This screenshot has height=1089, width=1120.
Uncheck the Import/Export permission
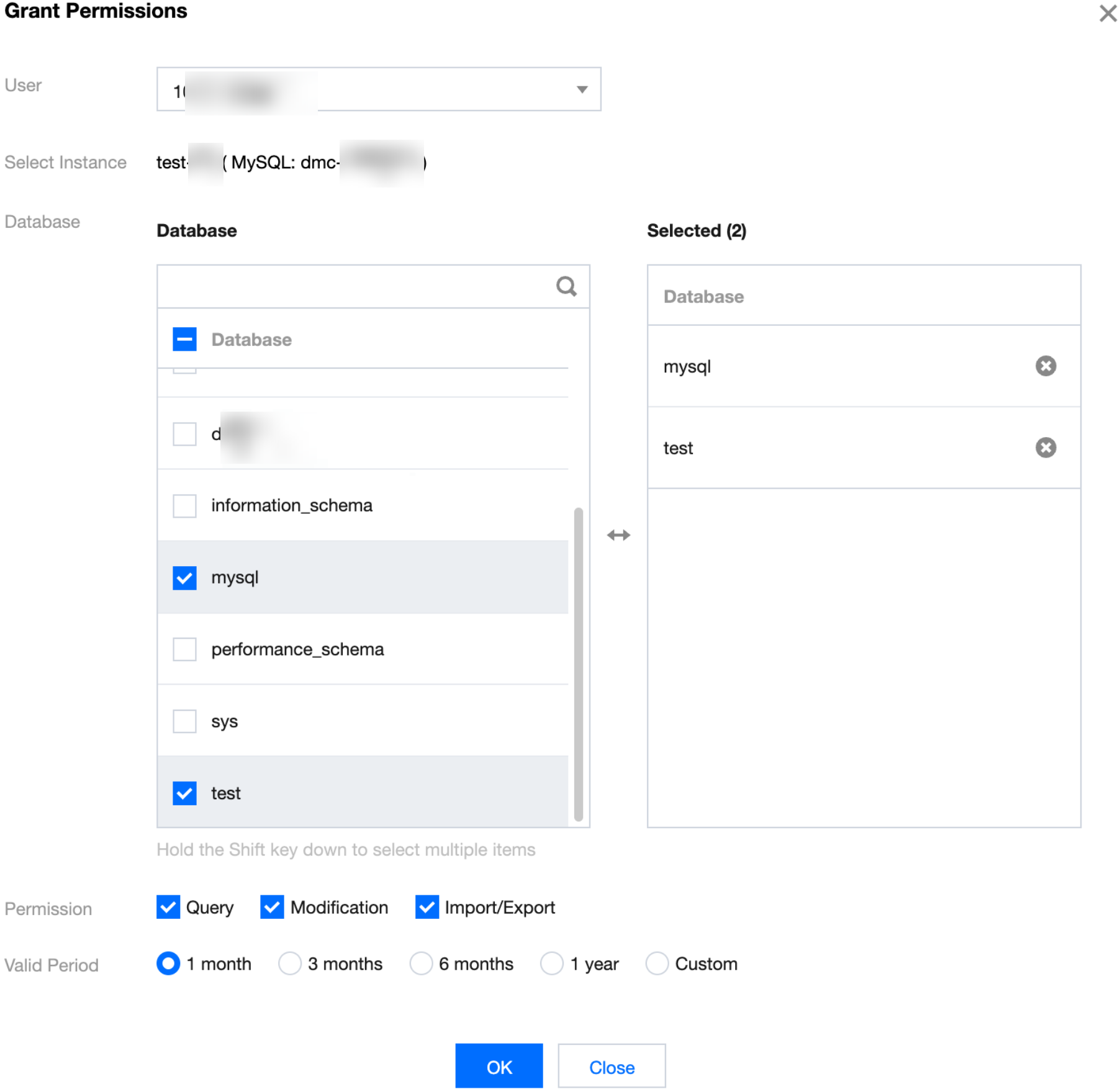point(427,907)
